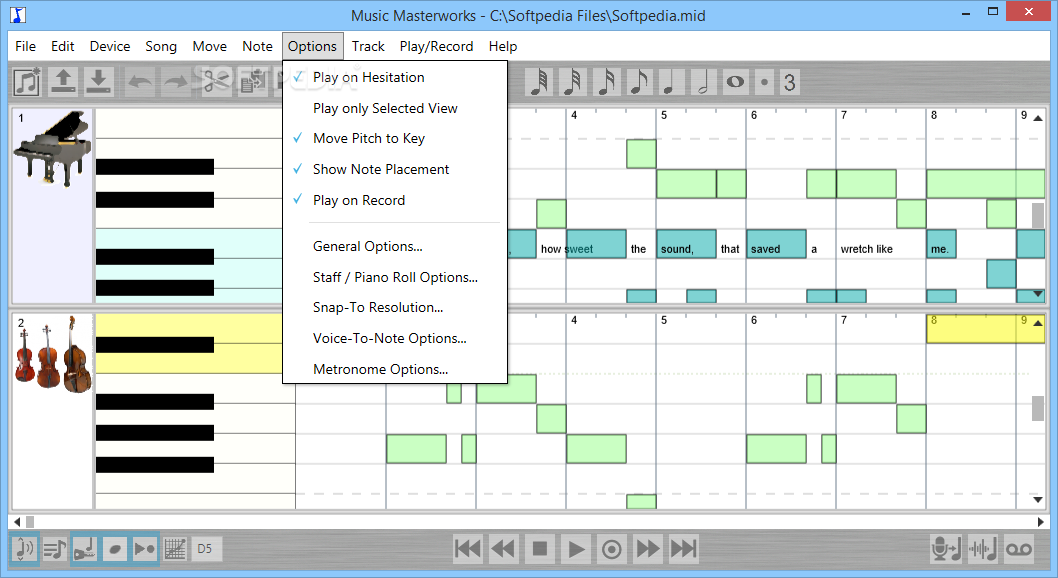Click track 1 scroll down arrow
The height and width of the screenshot is (578, 1058).
(1038, 295)
